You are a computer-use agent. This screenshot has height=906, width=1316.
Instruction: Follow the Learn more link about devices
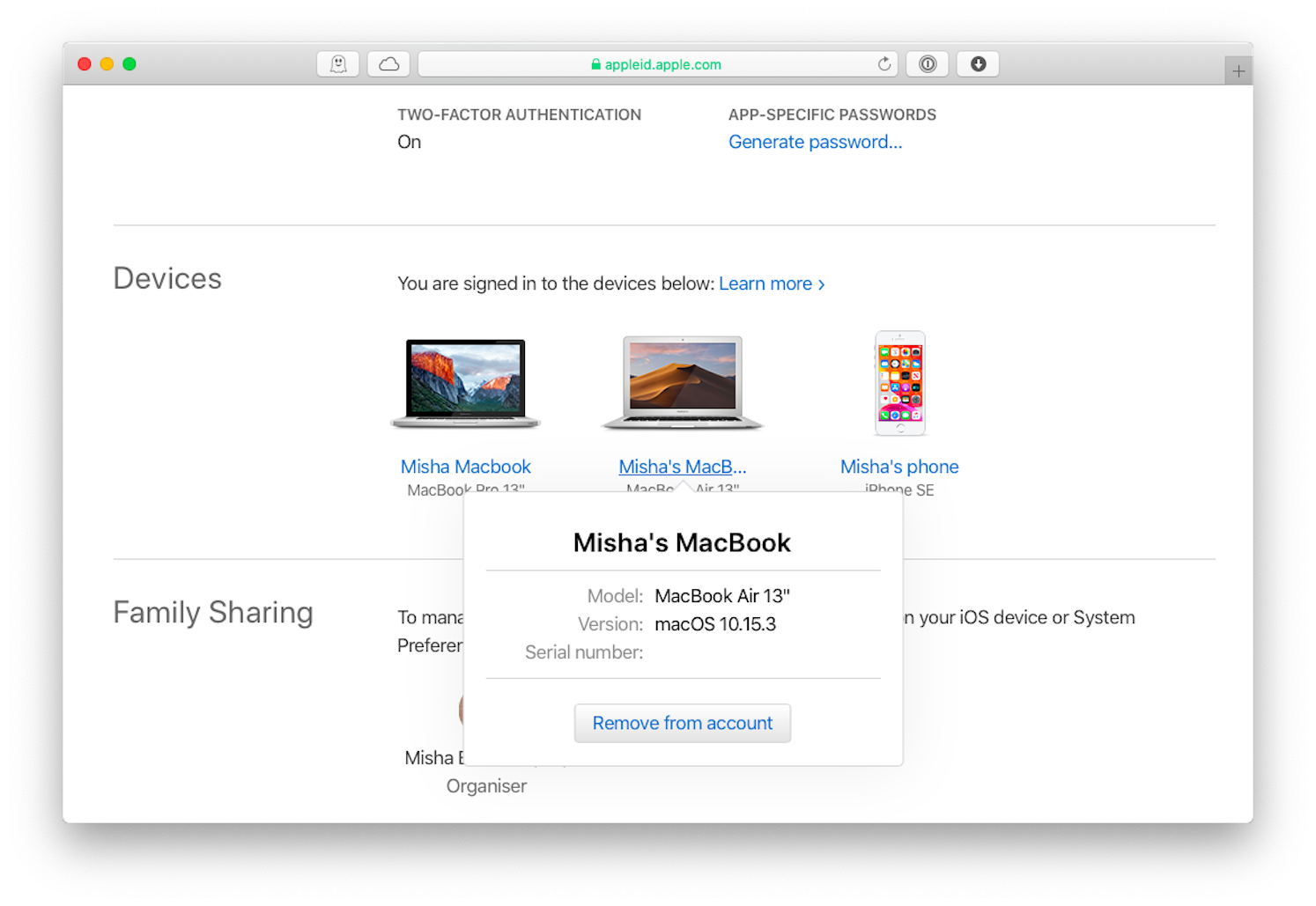[x=765, y=284]
